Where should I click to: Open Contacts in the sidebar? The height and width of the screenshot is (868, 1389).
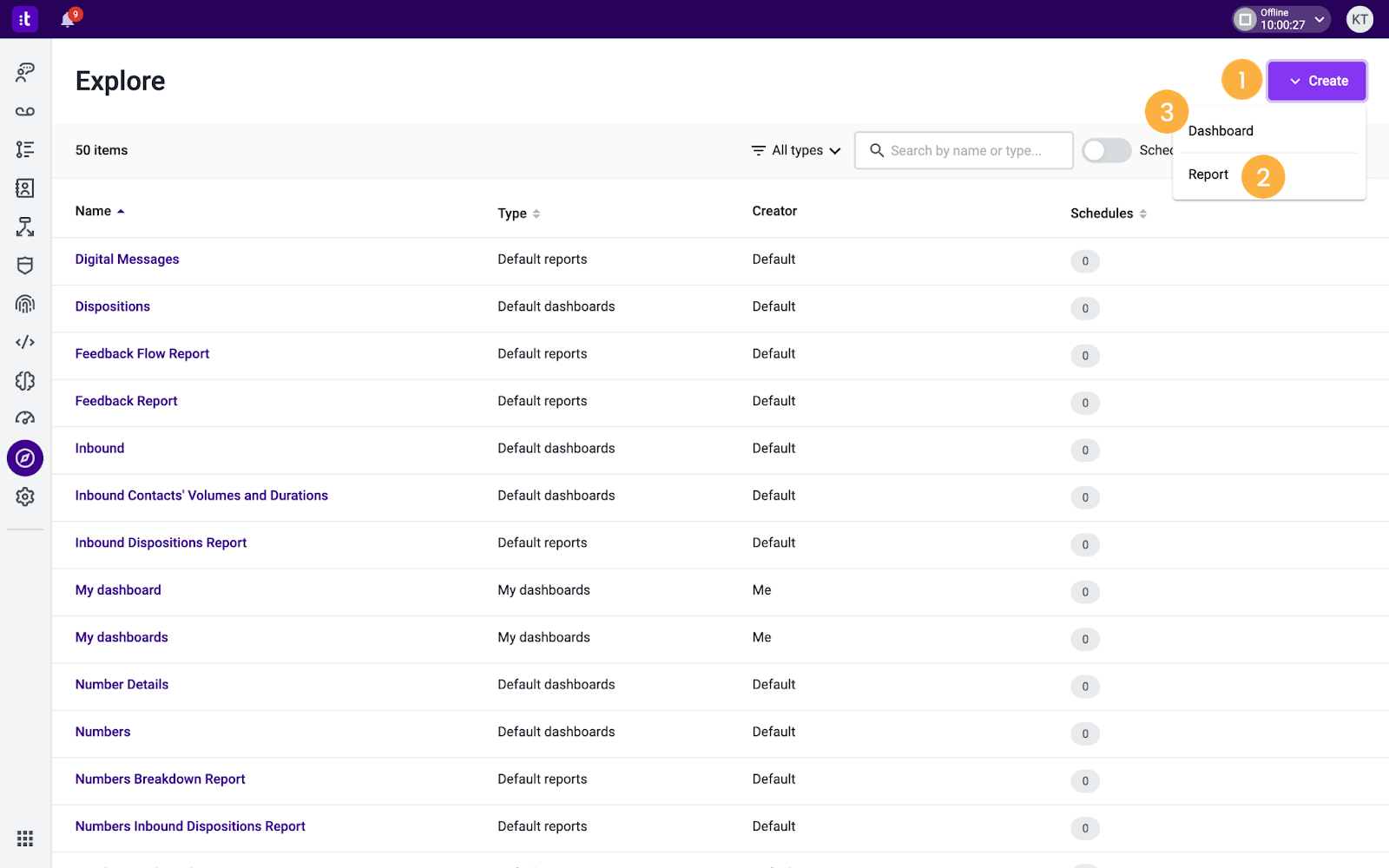(x=24, y=188)
